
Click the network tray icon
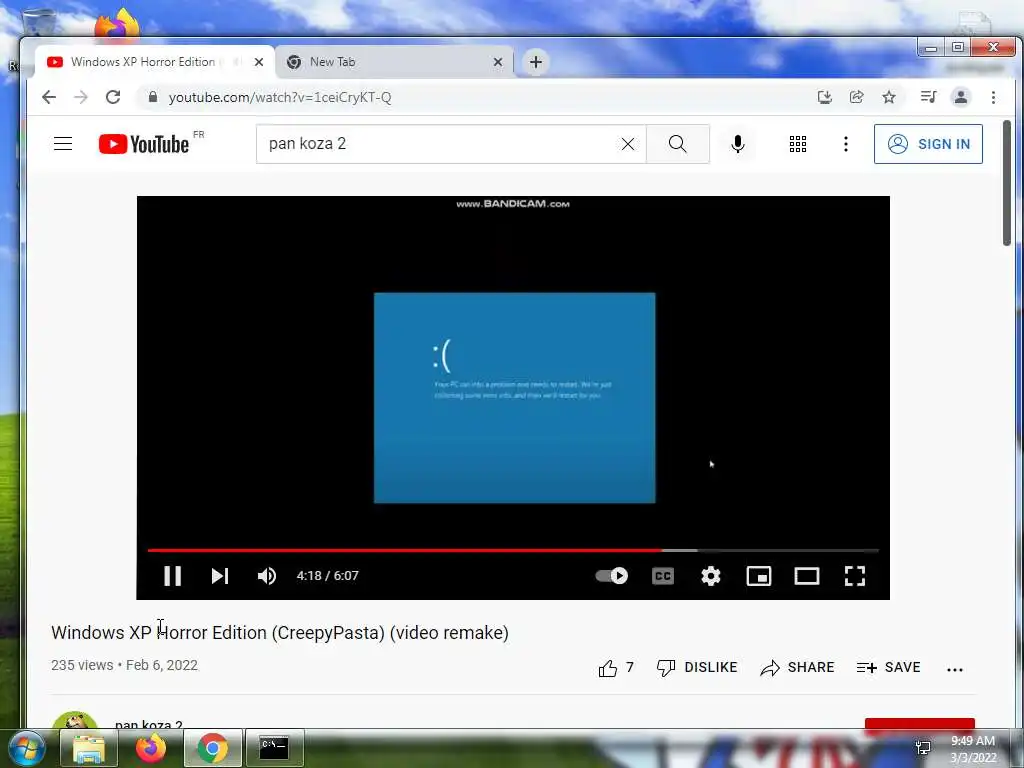pyautogui.click(x=922, y=748)
